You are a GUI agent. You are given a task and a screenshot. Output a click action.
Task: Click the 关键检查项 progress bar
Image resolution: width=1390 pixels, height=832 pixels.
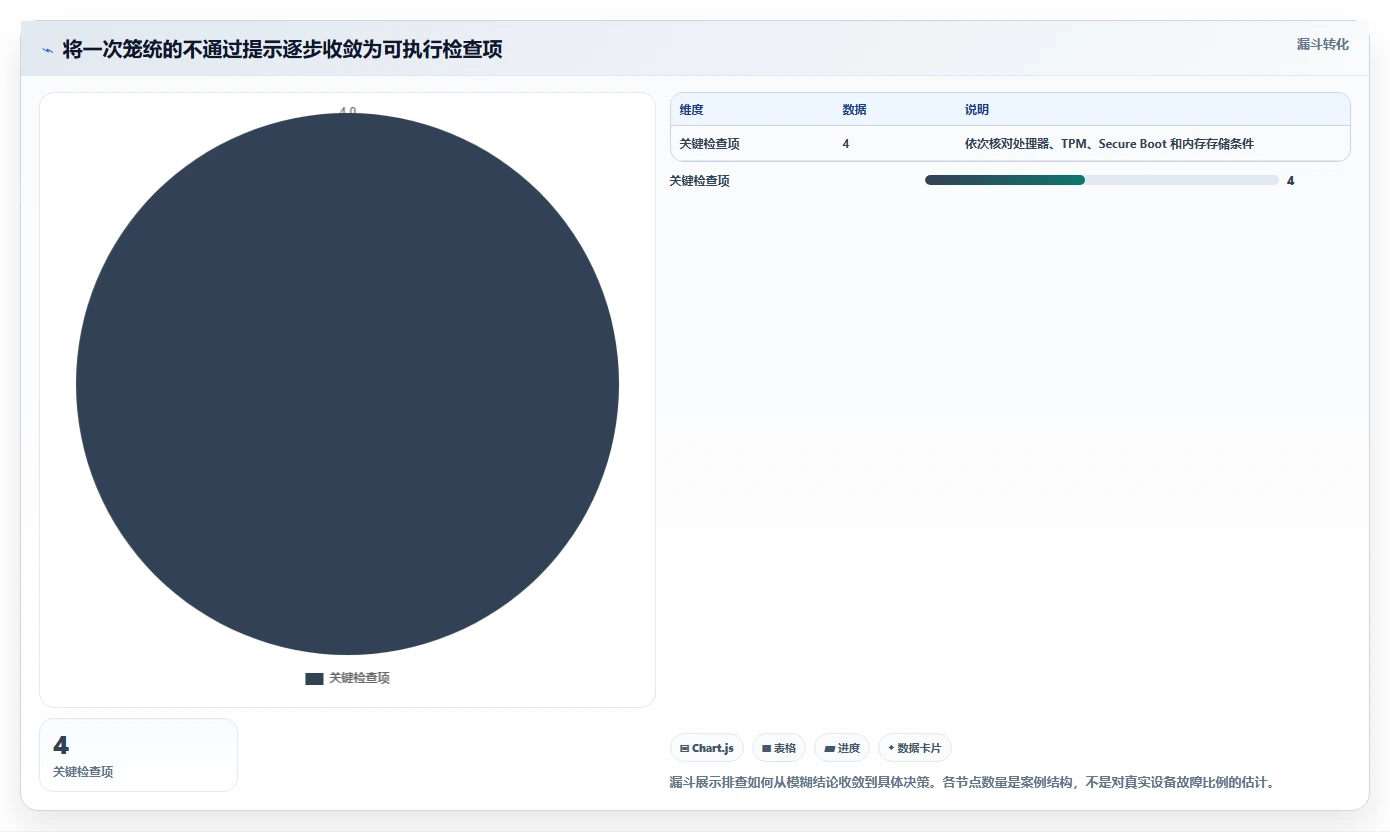point(1102,180)
